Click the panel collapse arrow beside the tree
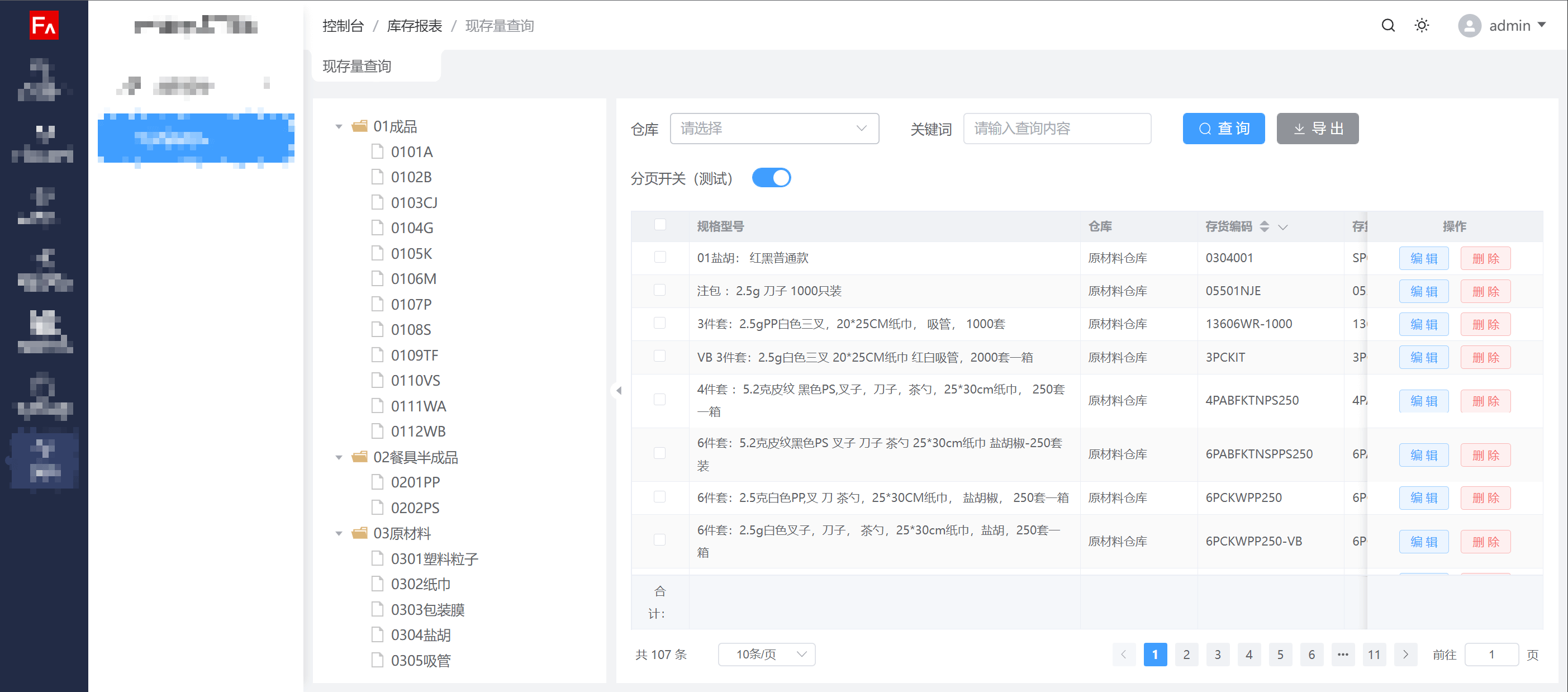 tap(619, 390)
